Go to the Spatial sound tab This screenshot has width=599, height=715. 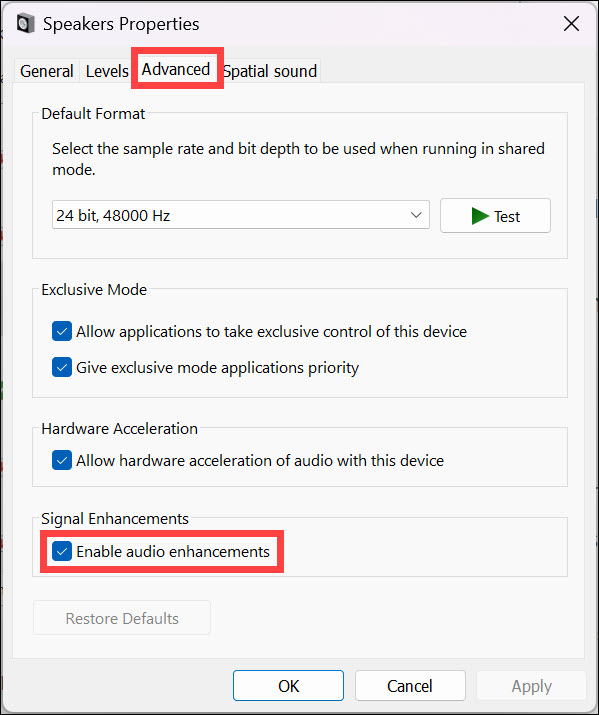pyautogui.click(x=270, y=71)
